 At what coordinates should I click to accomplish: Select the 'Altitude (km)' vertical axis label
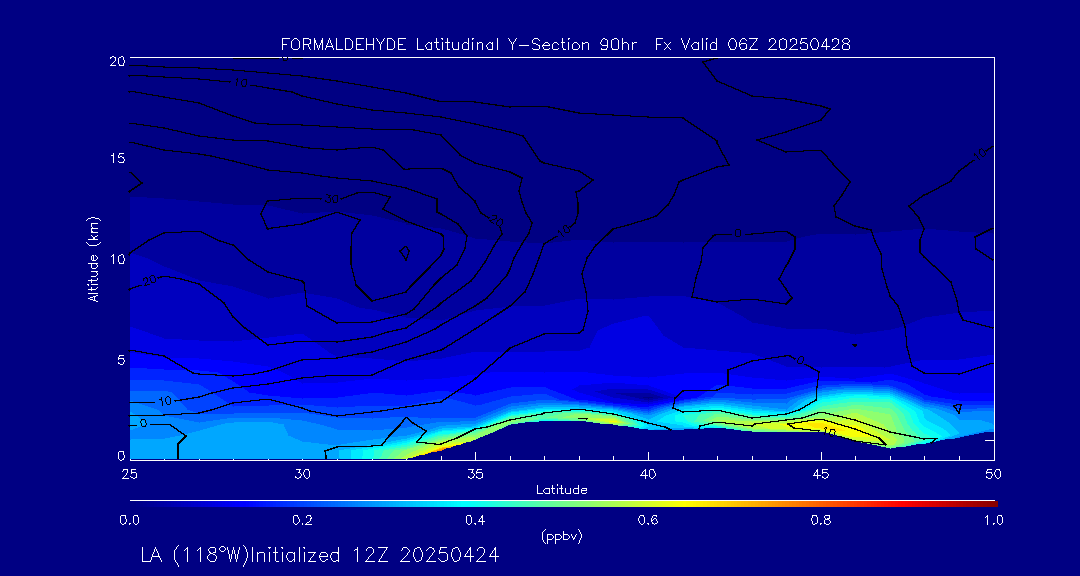coord(93,258)
